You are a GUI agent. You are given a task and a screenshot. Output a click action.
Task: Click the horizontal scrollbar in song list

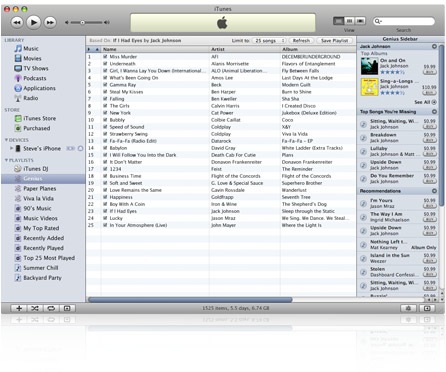pyautogui.click(x=190, y=300)
